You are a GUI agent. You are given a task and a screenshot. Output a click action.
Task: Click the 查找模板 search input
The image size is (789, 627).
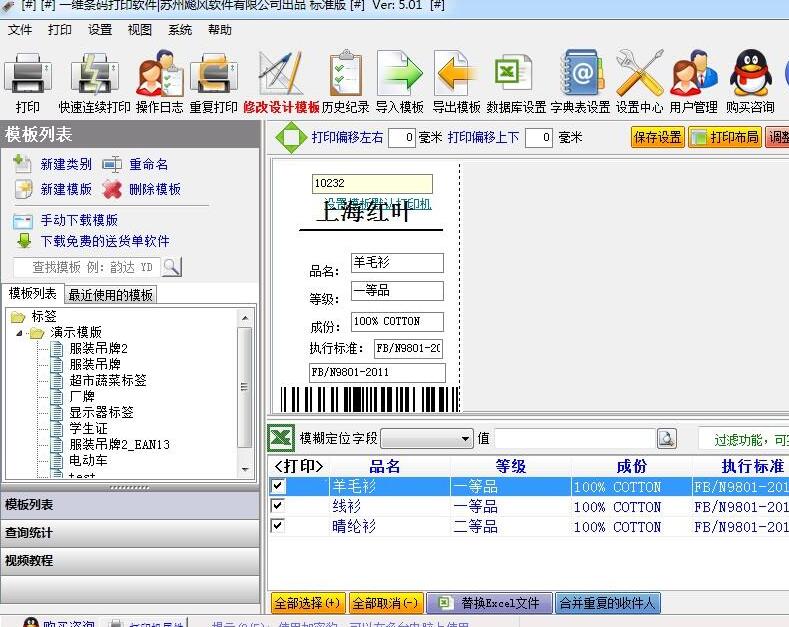[x=87, y=267]
